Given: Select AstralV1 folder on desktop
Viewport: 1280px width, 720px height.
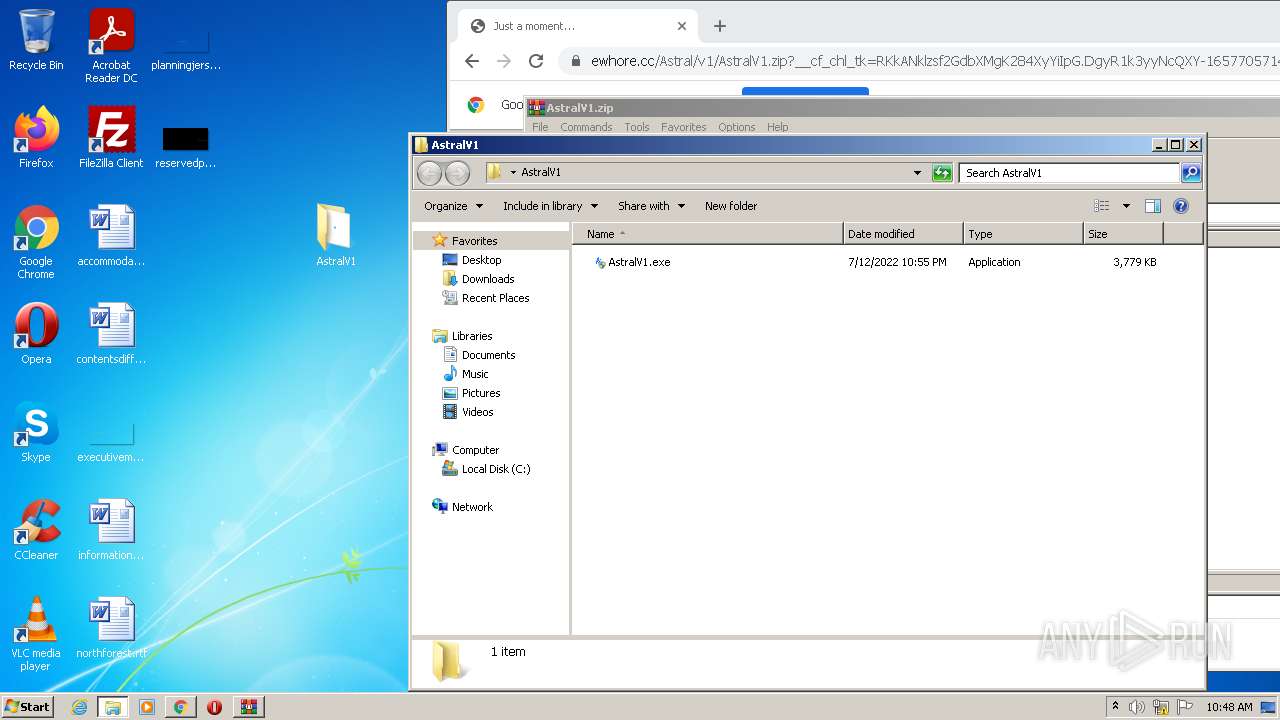Looking at the screenshot, I should coord(335,236).
